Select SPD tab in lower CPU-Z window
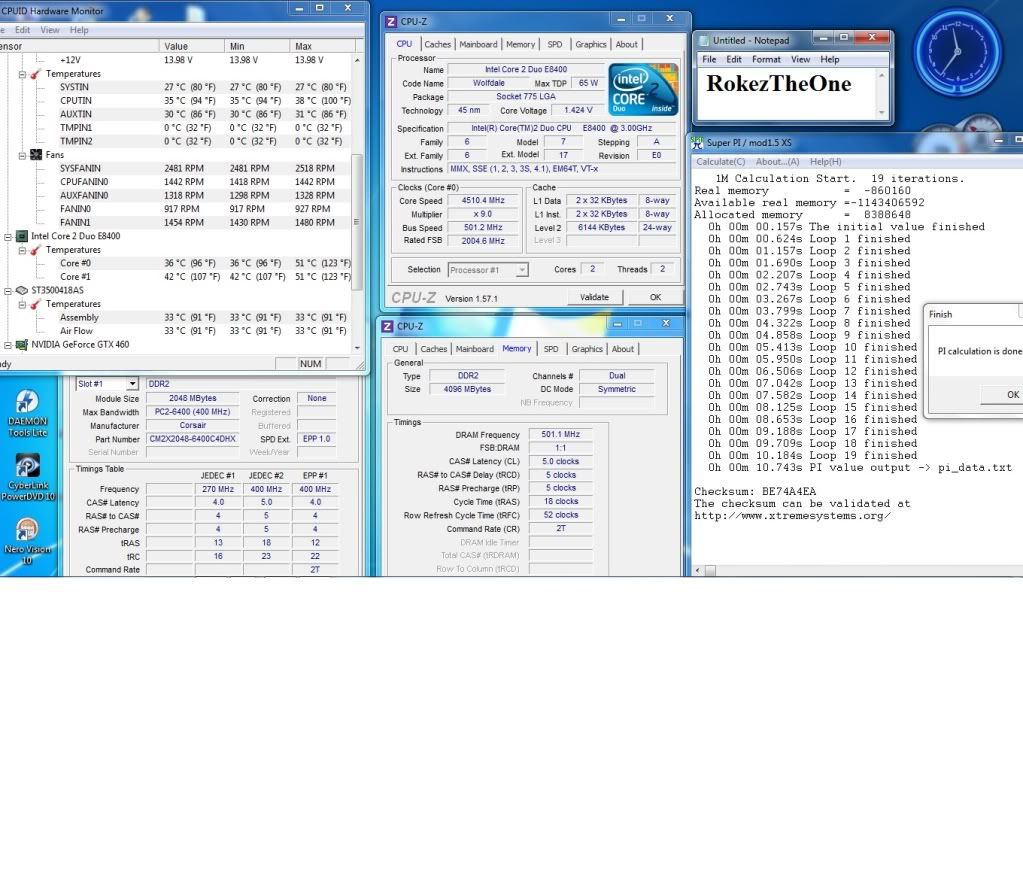Viewport: 1023px width, 896px height. 551,349
